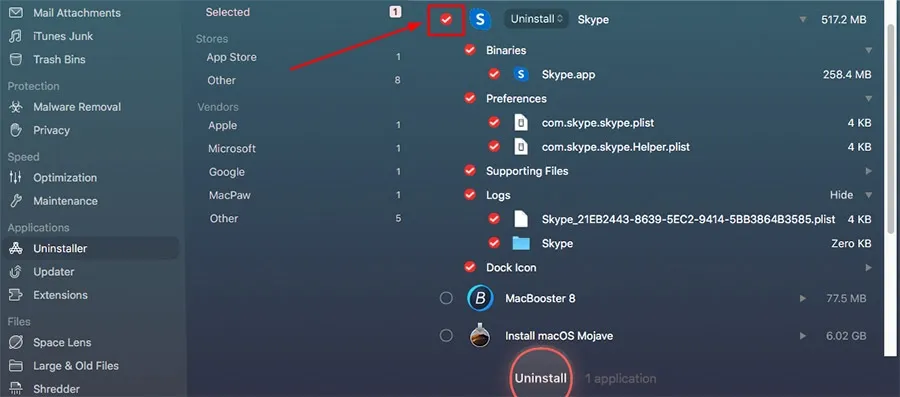Click the MacBooster 8 app icon

click(x=480, y=298)
